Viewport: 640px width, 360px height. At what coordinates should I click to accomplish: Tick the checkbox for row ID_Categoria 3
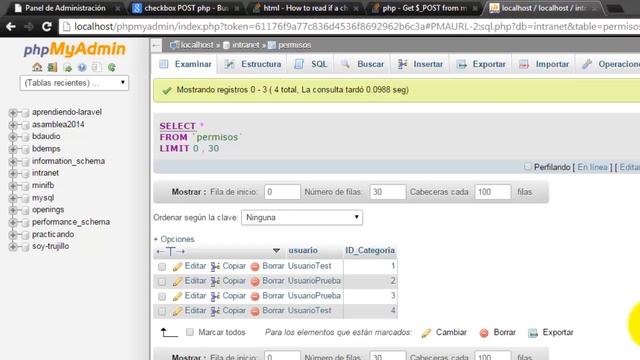pyautogui.click(x=162, y=296)
